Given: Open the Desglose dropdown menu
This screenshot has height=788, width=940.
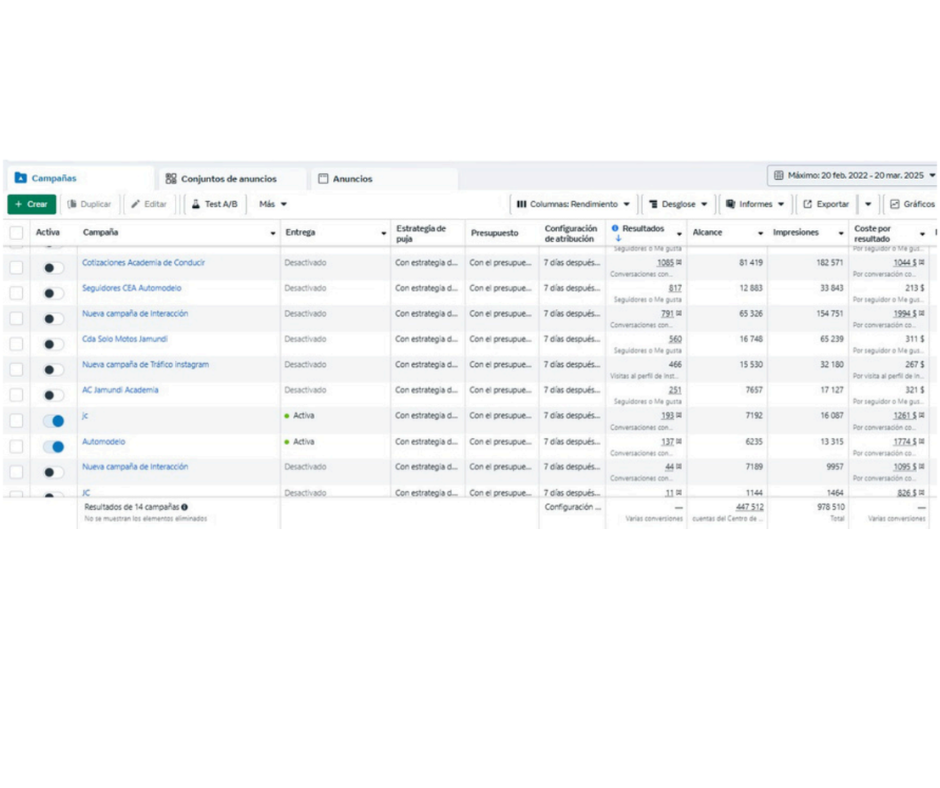Looking at the screenshot, I should tap(678, 204).
